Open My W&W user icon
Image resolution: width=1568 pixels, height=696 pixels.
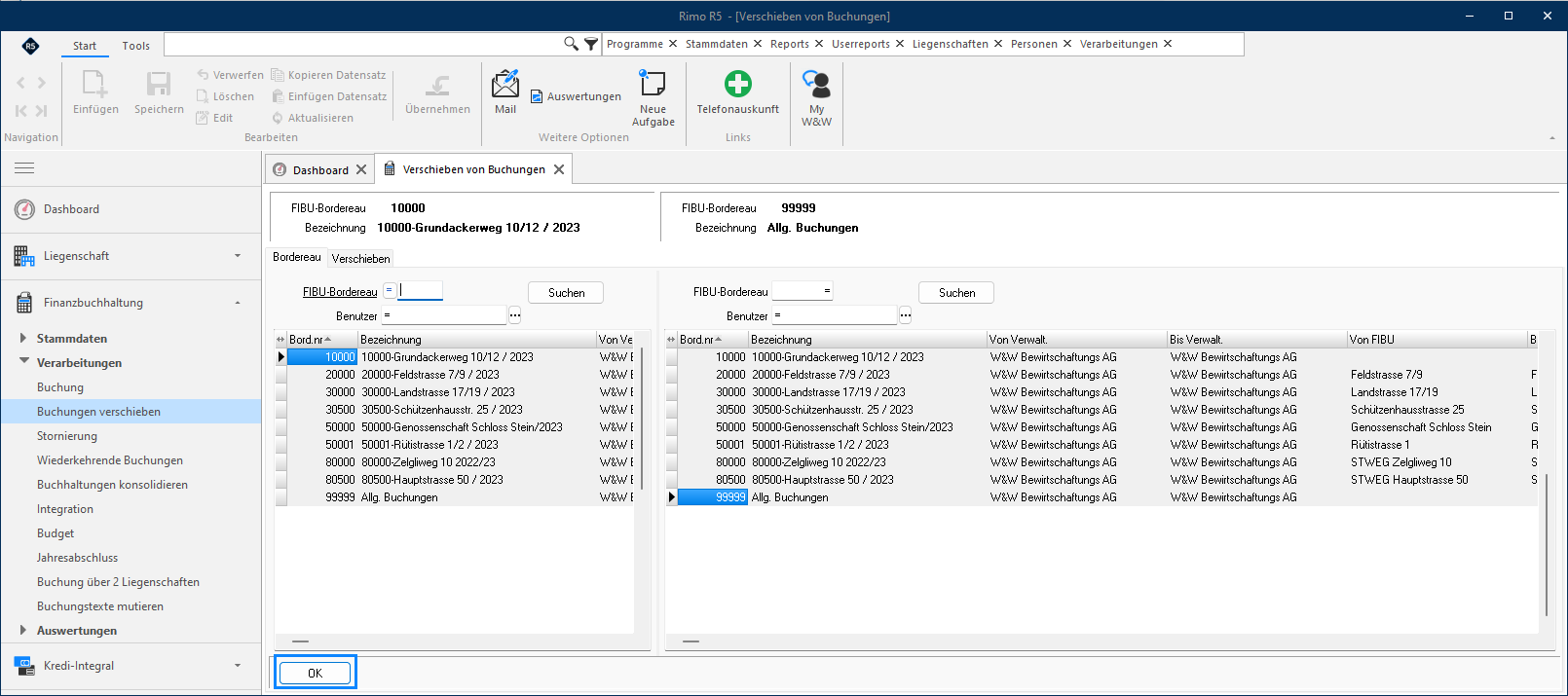click(816, 84)
